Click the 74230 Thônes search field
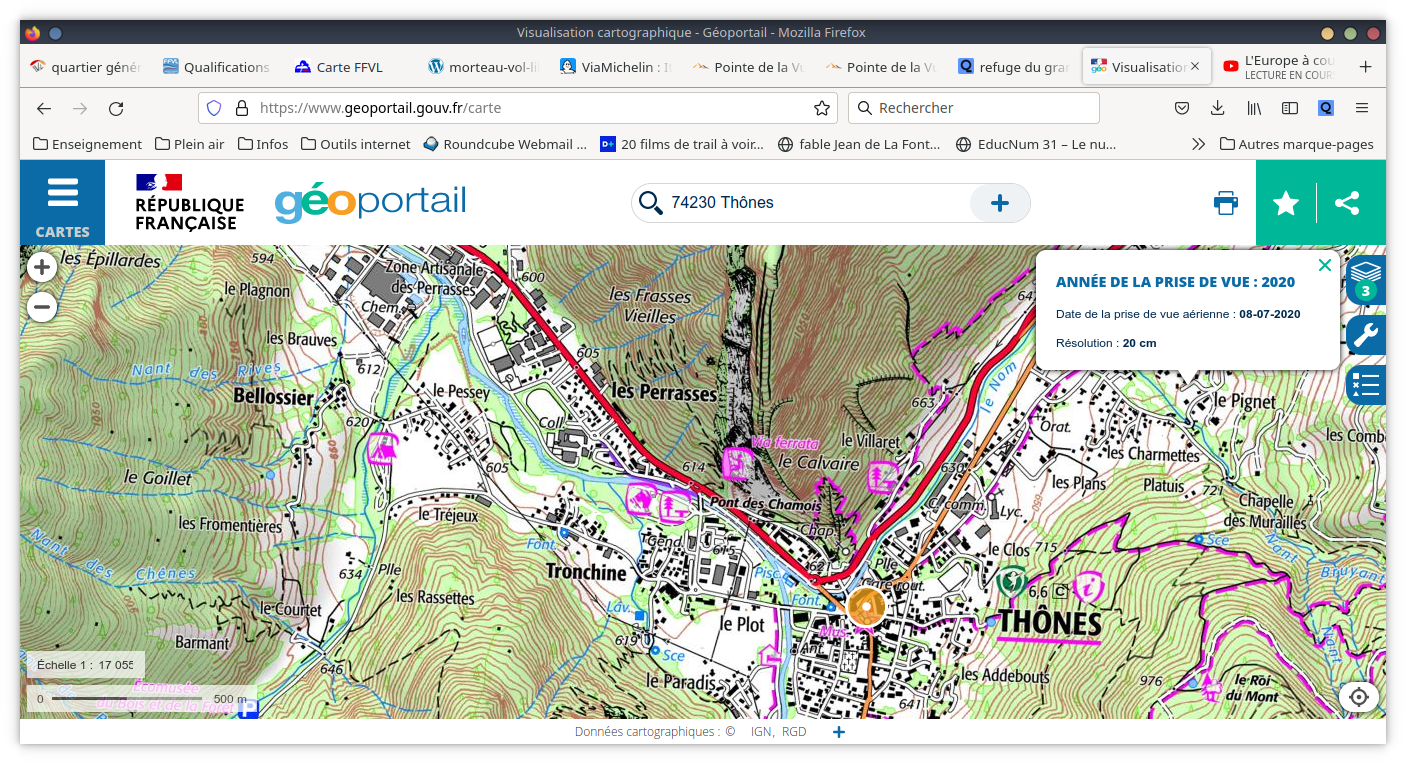1406x764 pixels. pyautogui.click(x=810, y=203)
